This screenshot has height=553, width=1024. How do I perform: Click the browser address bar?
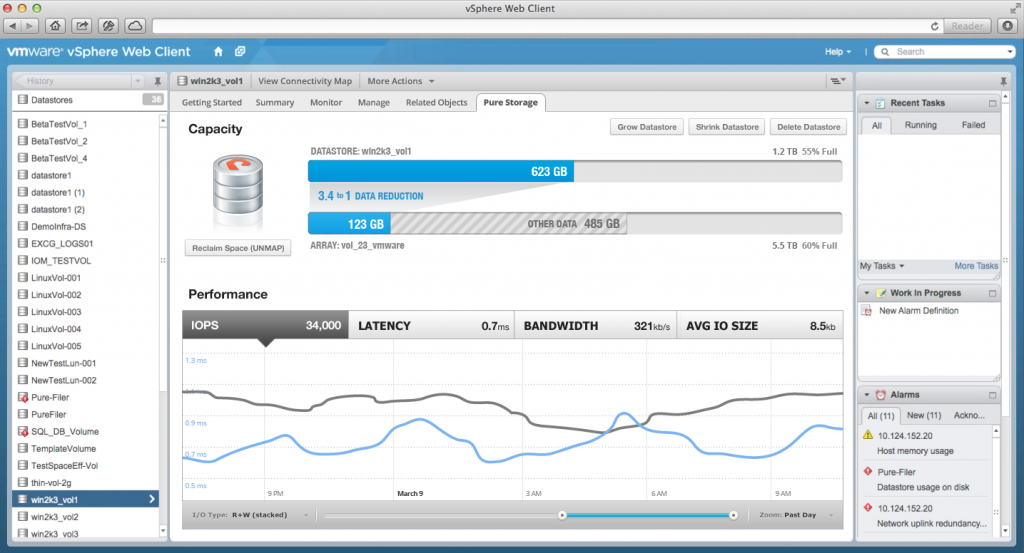pyautogui.click(x=539, y=26)
